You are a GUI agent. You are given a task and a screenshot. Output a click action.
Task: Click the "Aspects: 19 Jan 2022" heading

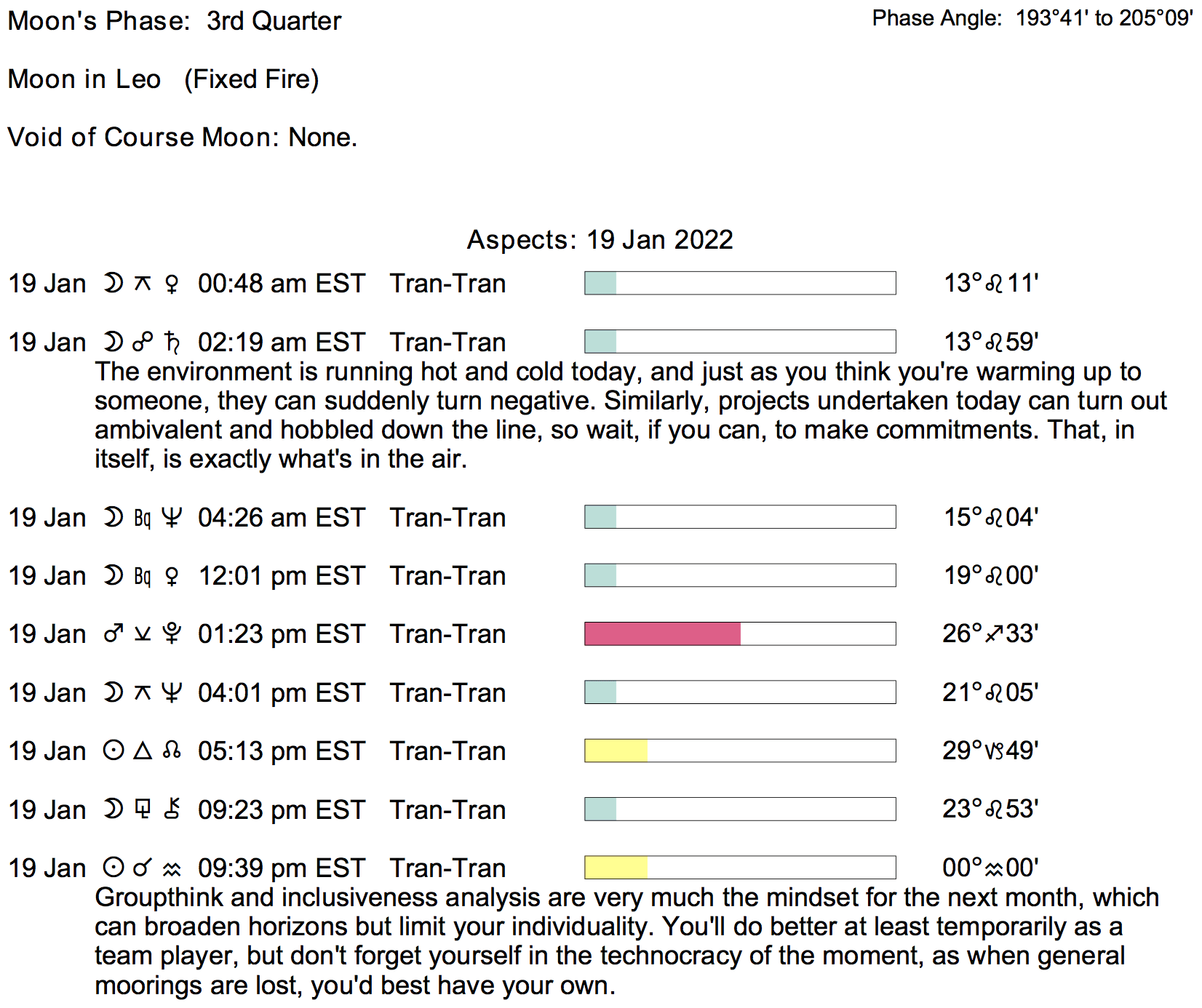point(600,239)
